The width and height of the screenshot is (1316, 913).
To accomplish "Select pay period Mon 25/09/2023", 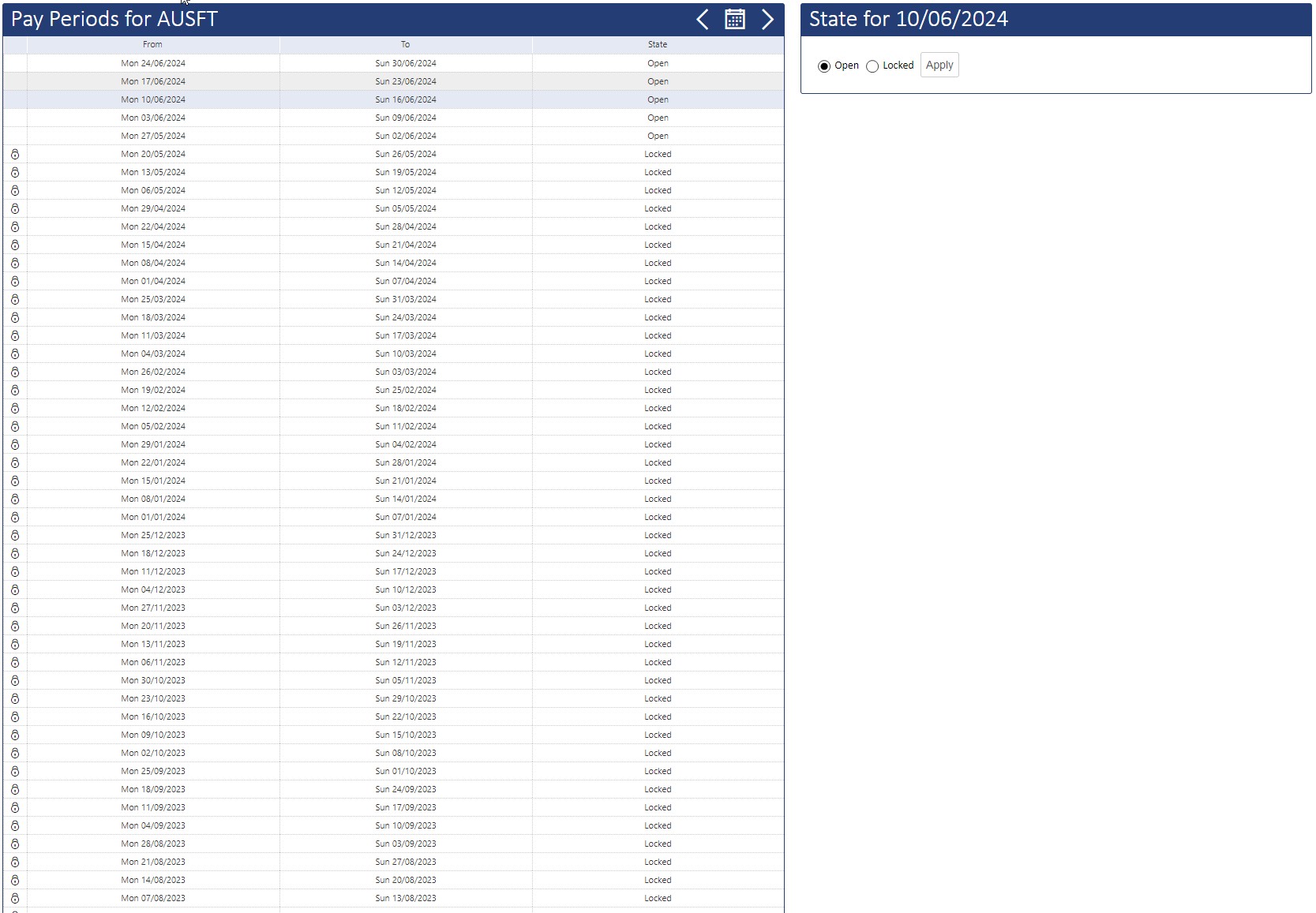I will pos(153,771).
